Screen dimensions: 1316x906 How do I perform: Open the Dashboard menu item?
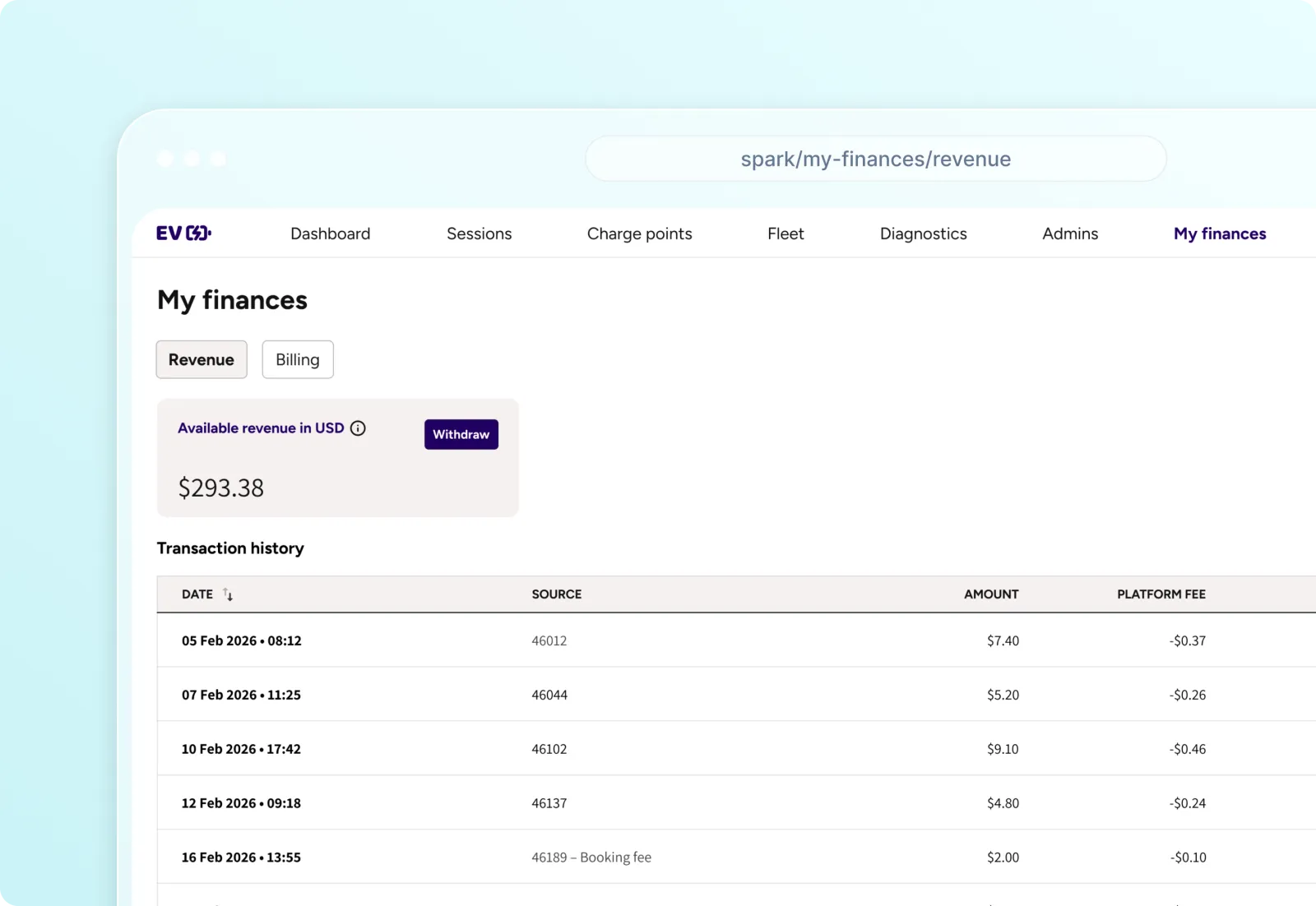[x=330, y=233]
